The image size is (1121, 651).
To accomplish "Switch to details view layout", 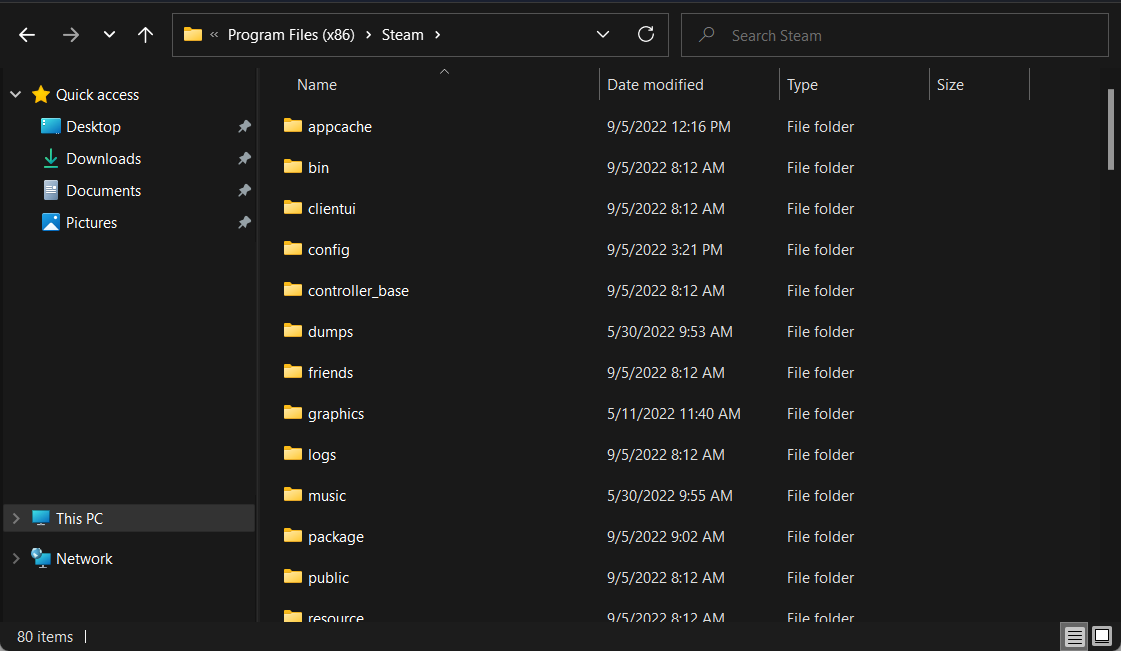I will 1074,636.
